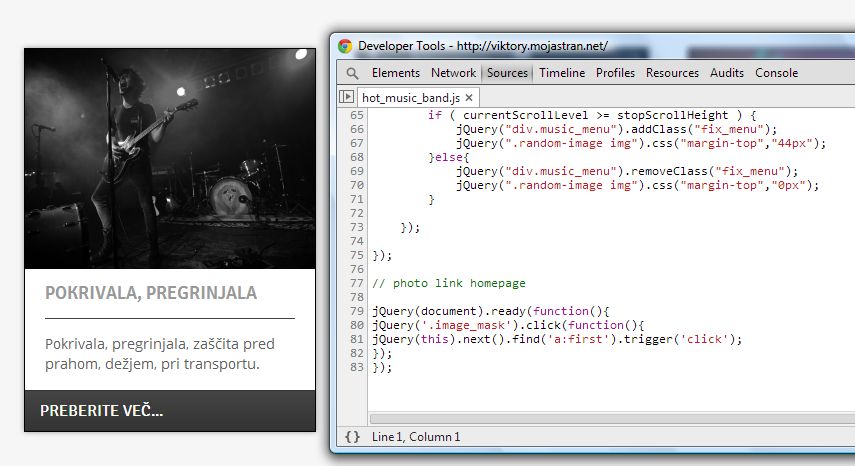Close the hot_music_band.js file tab
The width and height of the screenshot is (855, 466).
click(469, 98)
